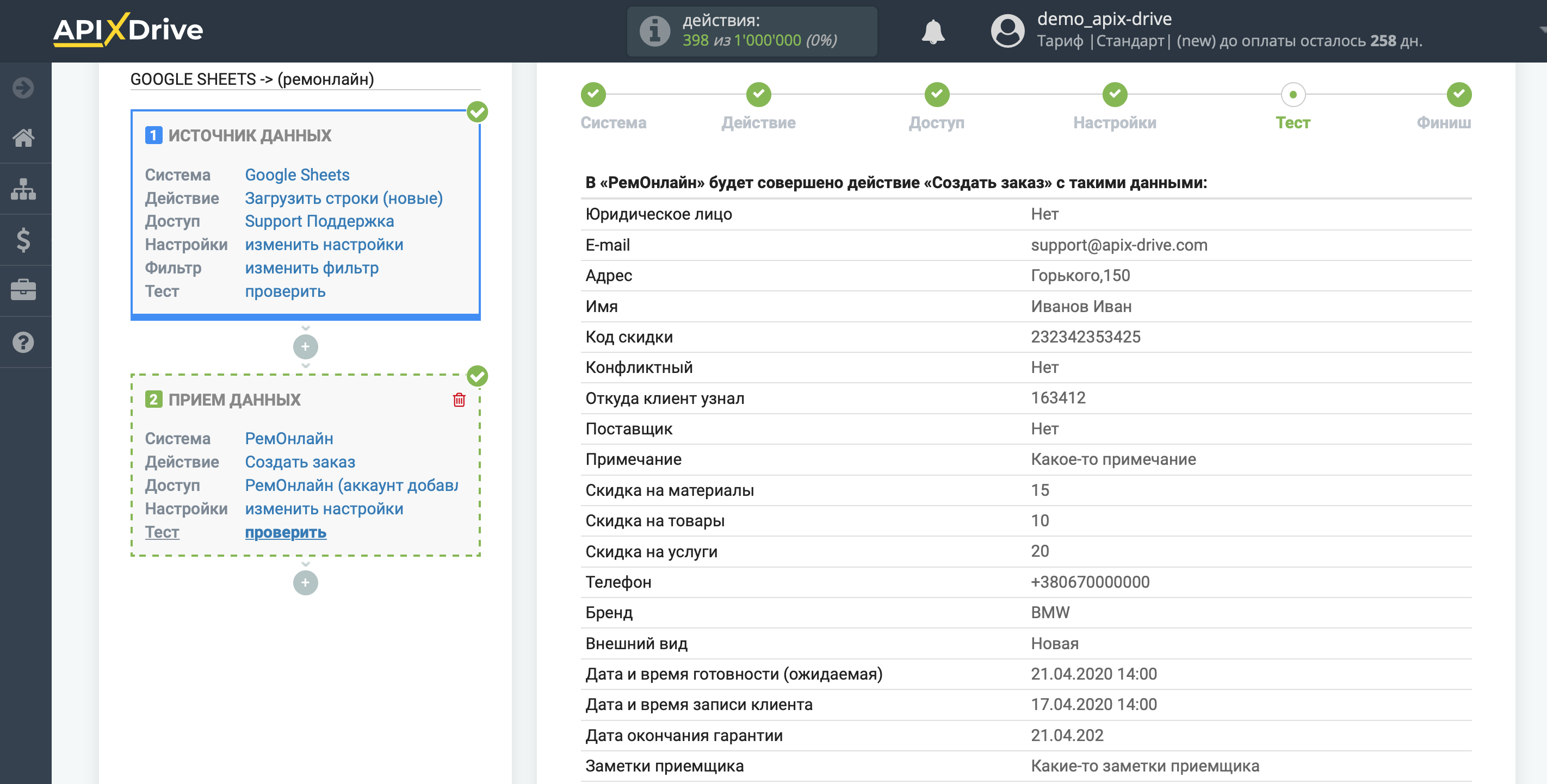
Task: Click проверить in data receiver block
Action: coord(285,532)
